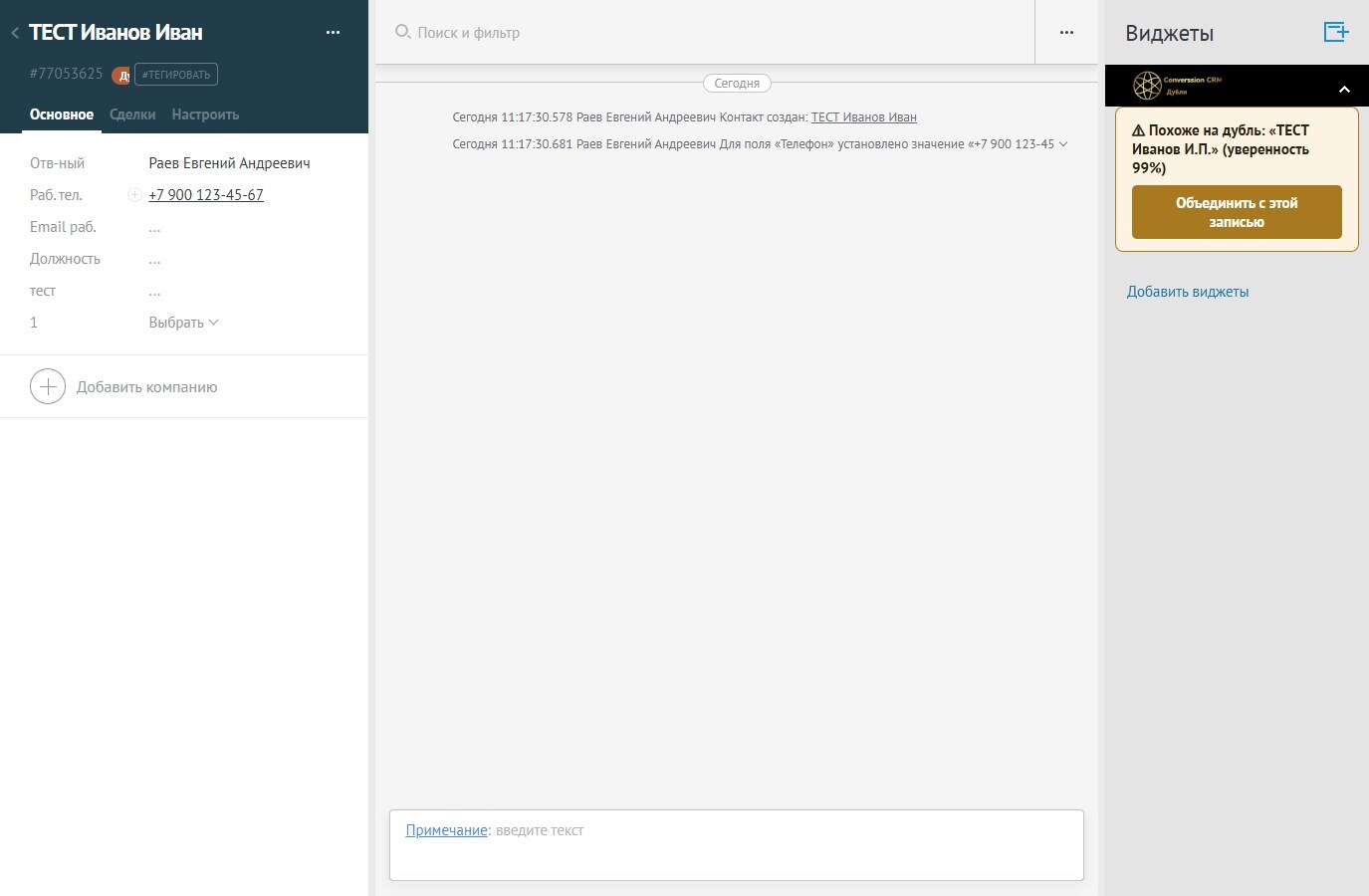Add another phone with the plus icon

coord(134,195)
